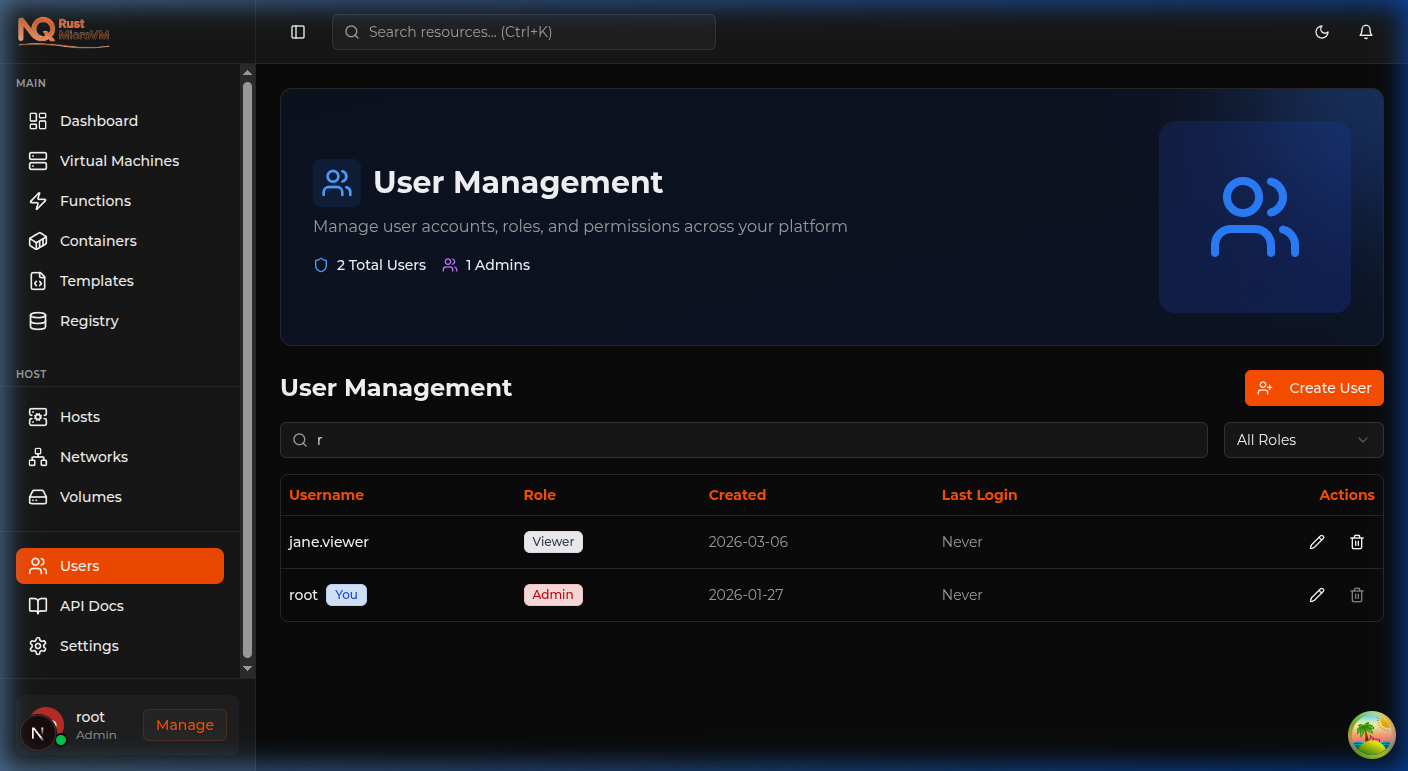The height and width of the screenshot is (771, 1408).
Task: Click the Manage button for root
Action: coord(185,725)
